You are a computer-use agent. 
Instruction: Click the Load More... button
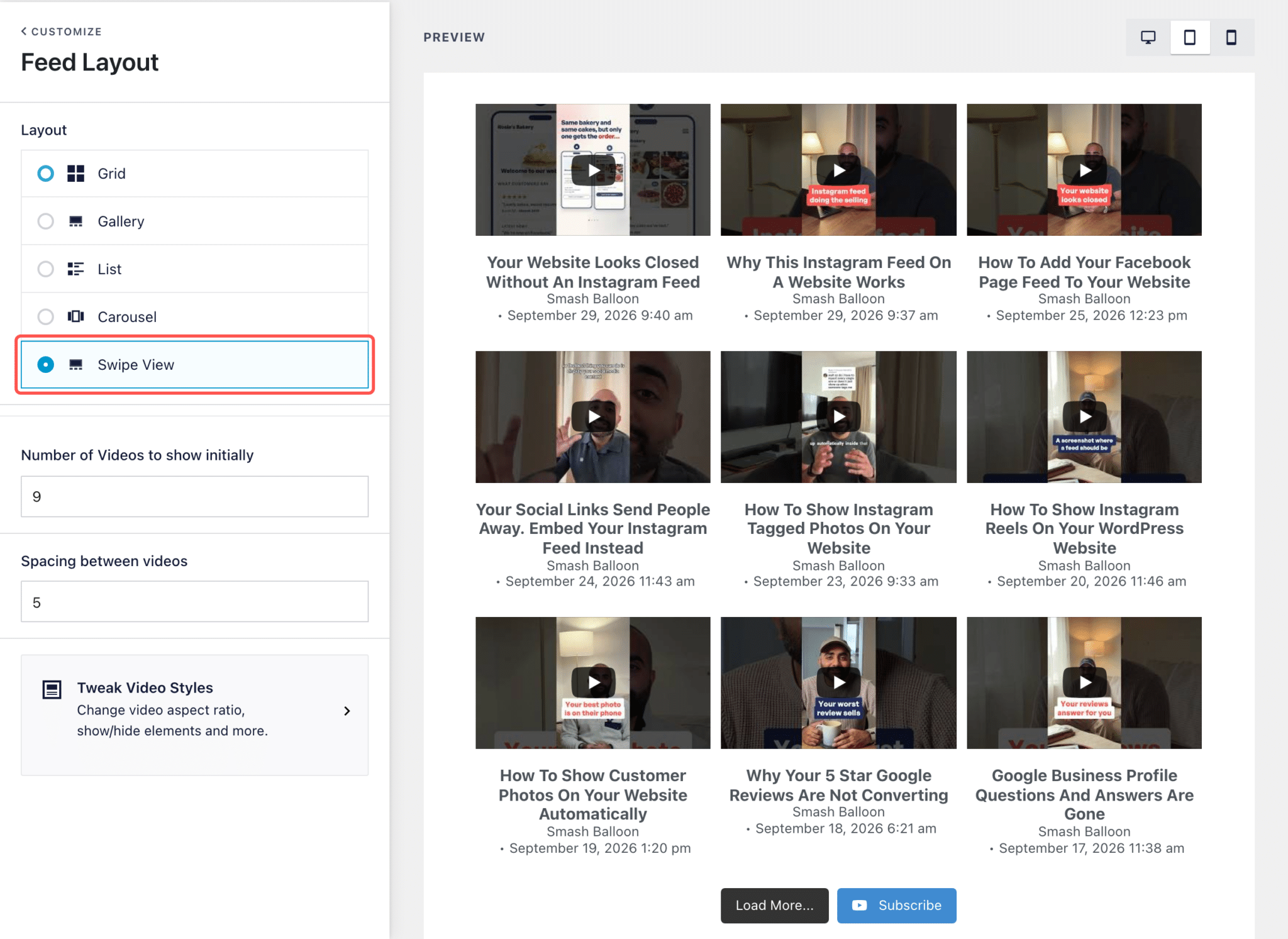774,905
